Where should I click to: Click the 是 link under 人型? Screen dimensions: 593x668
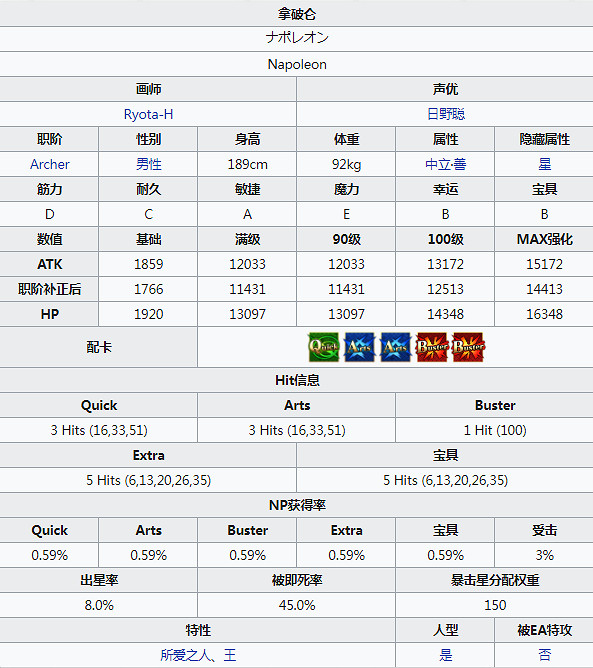click(x=446, y=655)
